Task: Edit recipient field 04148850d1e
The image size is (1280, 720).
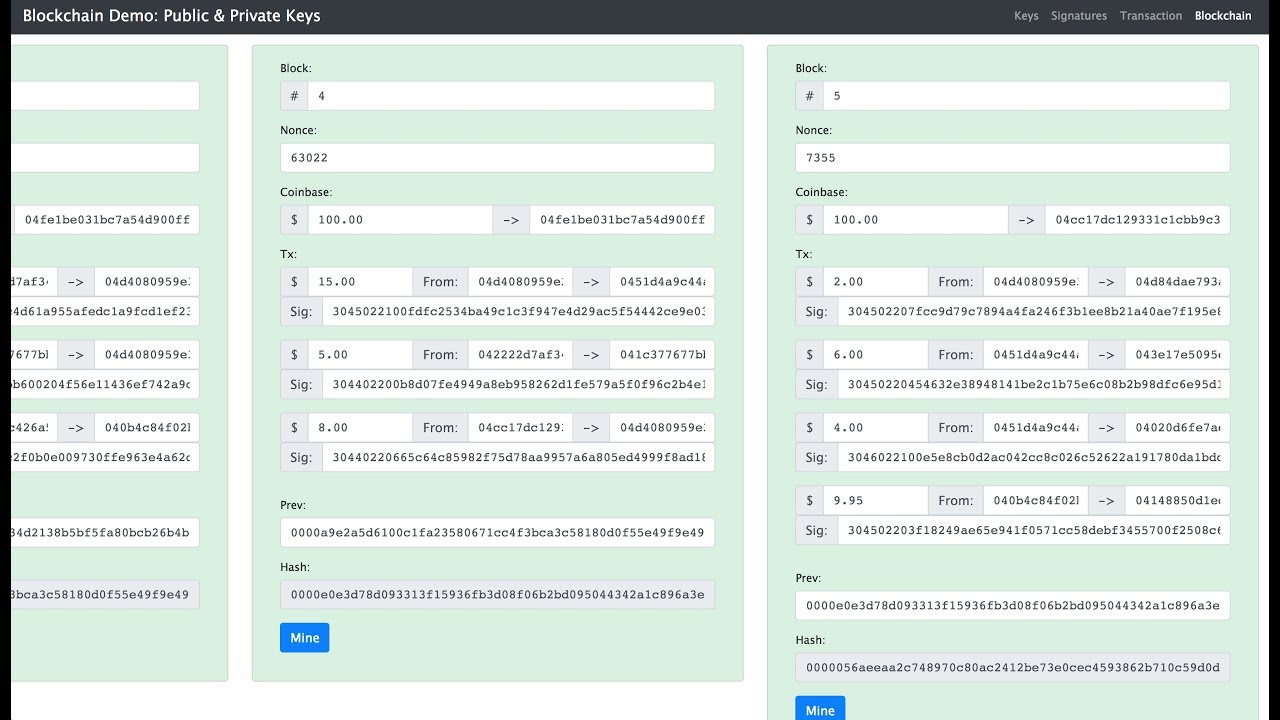Action: point(1177,500)
